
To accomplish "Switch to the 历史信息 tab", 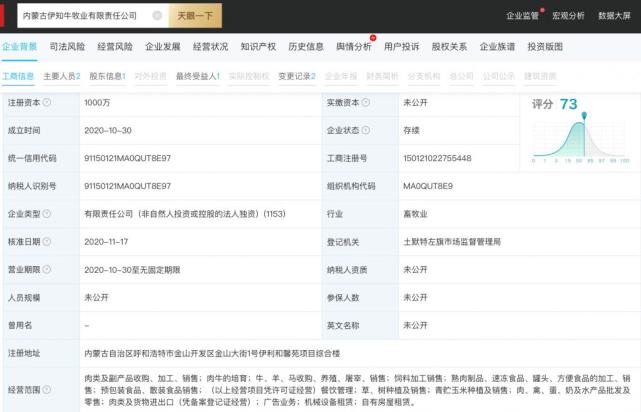I will pyautogui.click(x=306, y=47).
